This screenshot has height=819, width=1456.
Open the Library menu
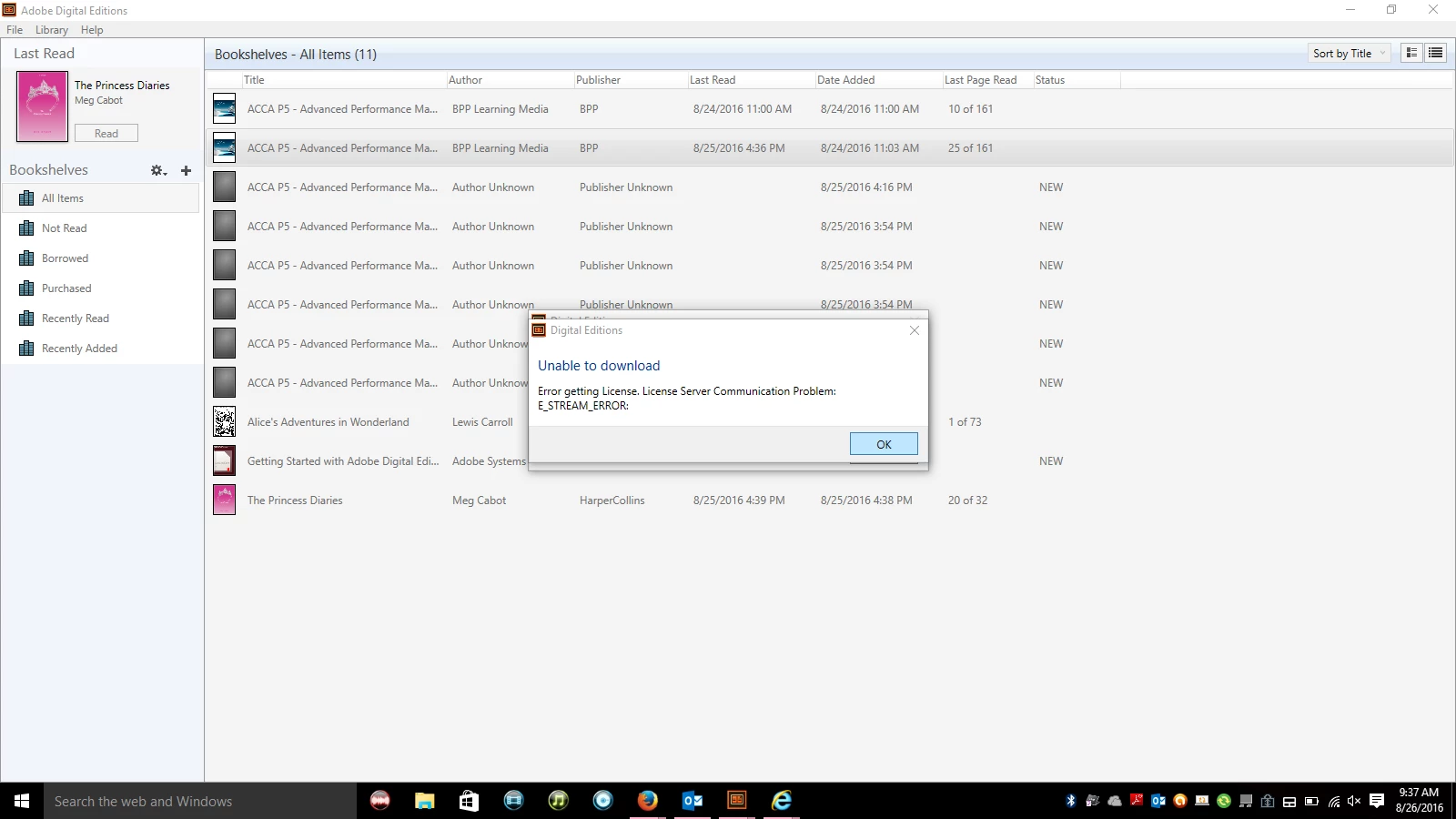tap(52, 30)
